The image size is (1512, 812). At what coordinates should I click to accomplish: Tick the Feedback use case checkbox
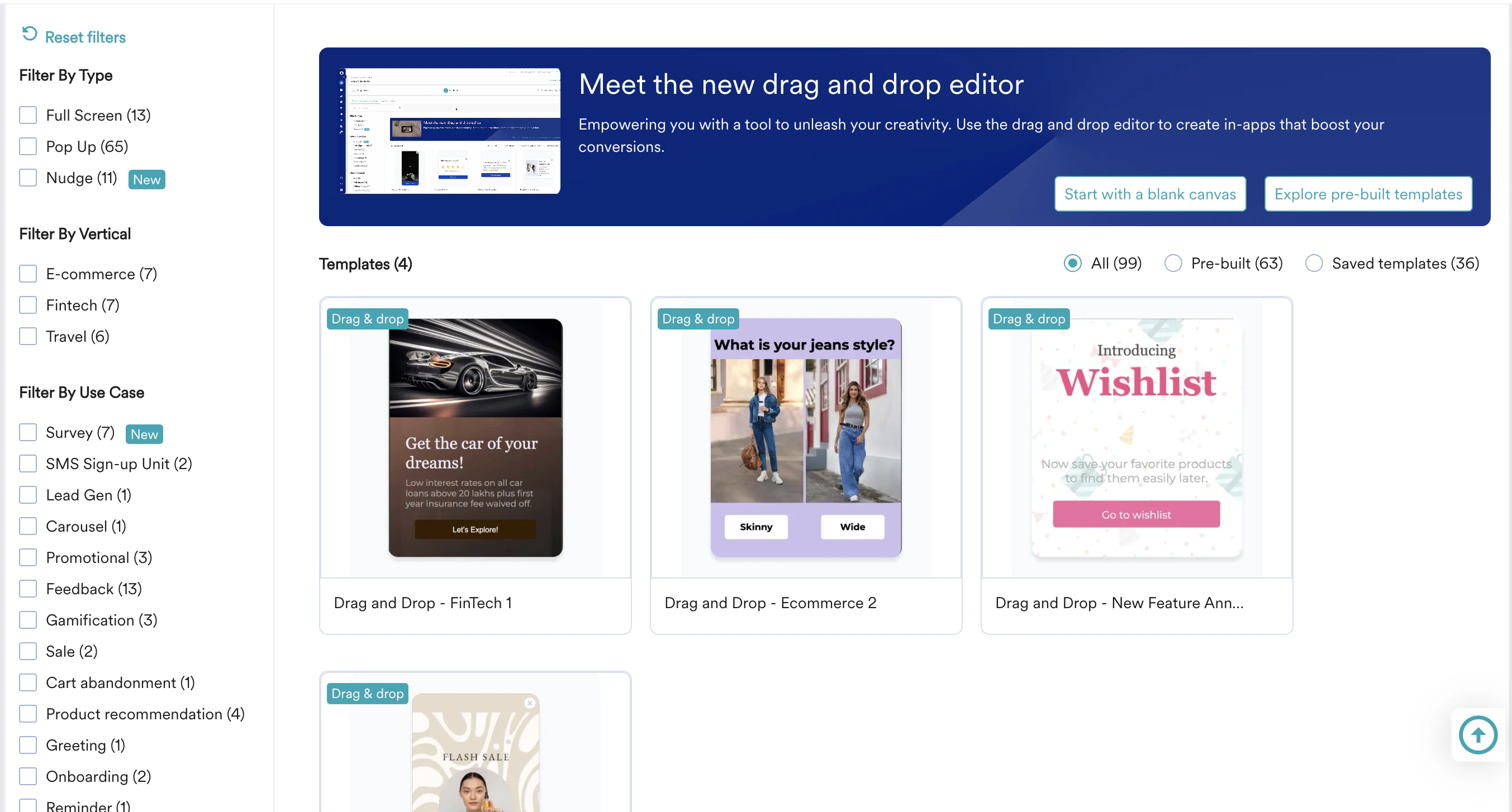click(x=27, y=589)
